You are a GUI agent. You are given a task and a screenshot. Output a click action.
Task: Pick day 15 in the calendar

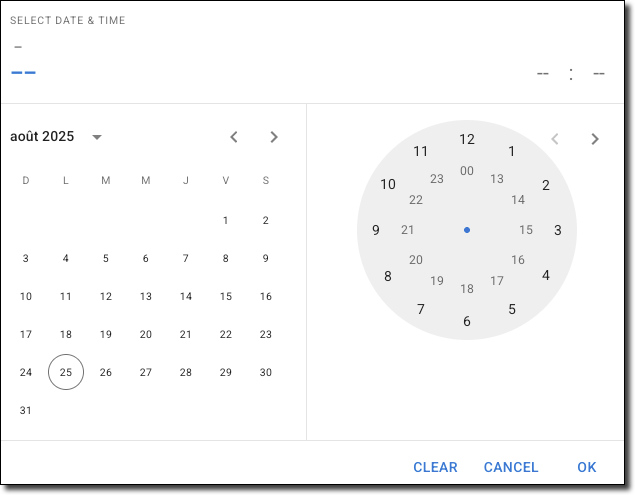pos(226,296)
